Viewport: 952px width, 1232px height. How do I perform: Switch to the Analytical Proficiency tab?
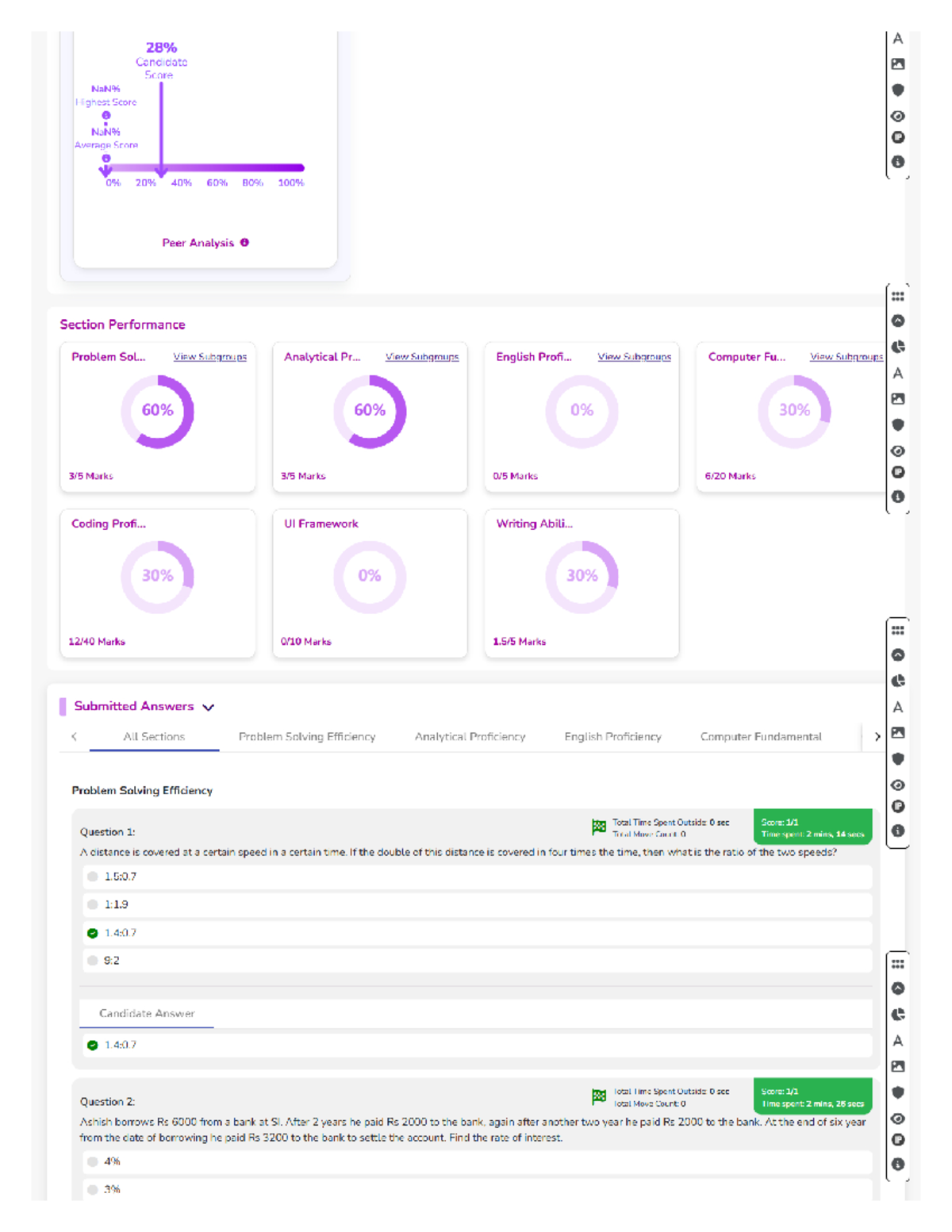tap(470, 737)
